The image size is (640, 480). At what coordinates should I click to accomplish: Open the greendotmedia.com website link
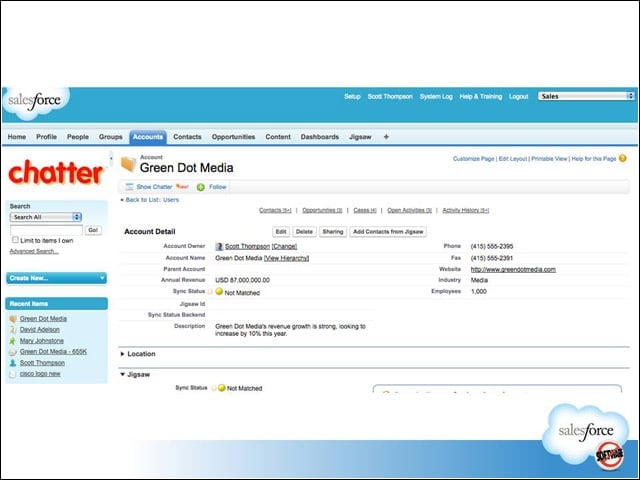pos(513,270)
